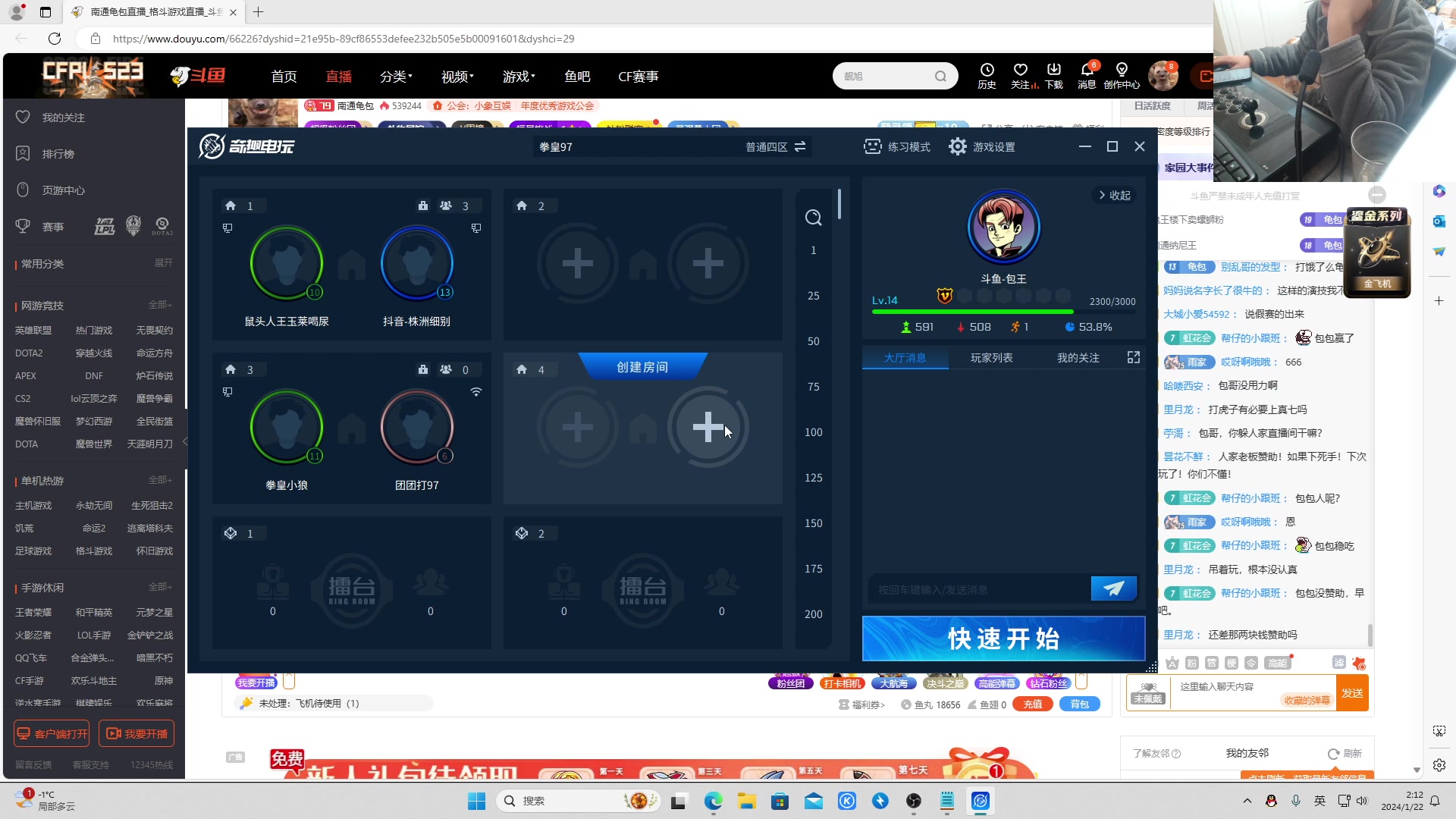Viewport: 1456px width, 819px height.
Task: Open sidebar My Follows heart item
Action: (50, 118)
